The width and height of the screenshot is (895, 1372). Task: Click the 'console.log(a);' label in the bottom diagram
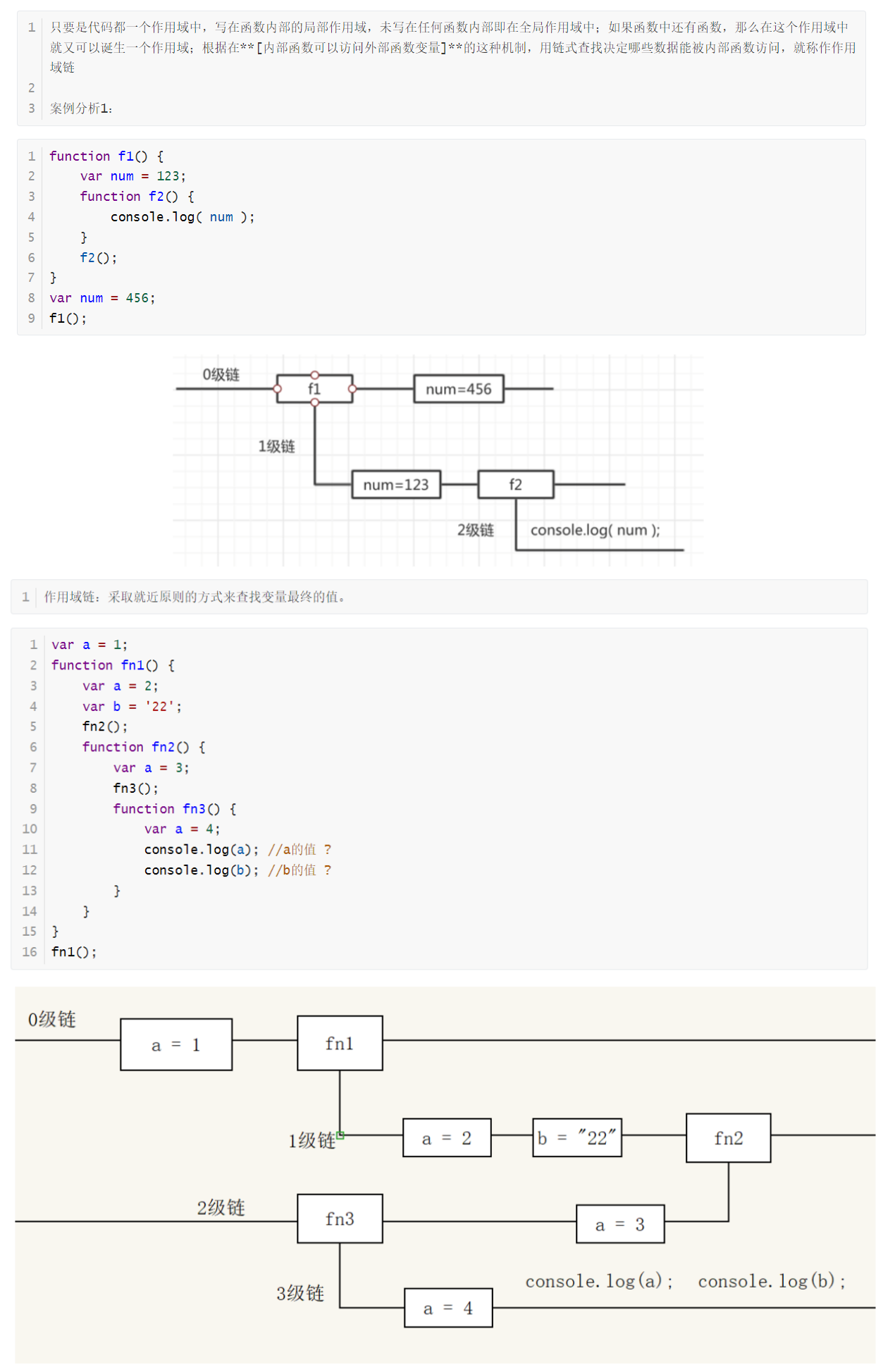(599, 1281)
